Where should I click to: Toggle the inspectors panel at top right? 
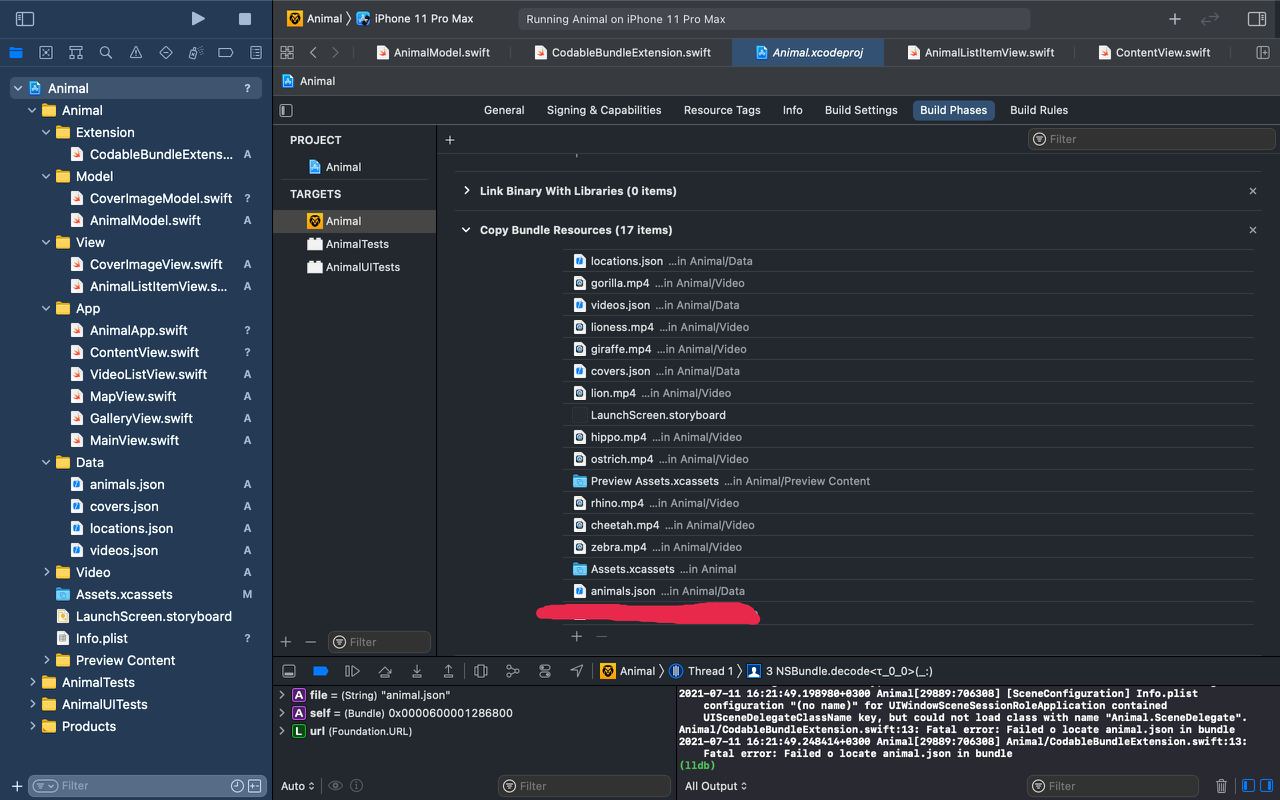click(1257, 18)
